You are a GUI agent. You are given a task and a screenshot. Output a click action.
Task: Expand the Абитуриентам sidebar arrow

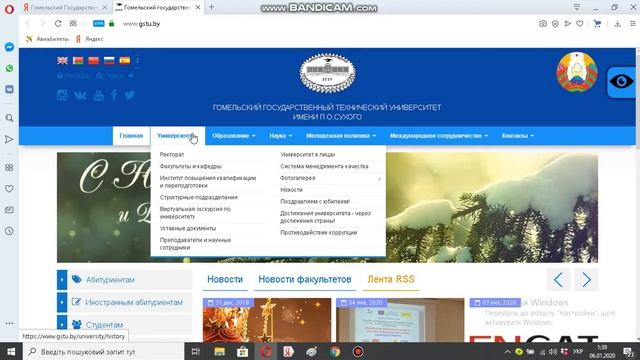(62, 280)
